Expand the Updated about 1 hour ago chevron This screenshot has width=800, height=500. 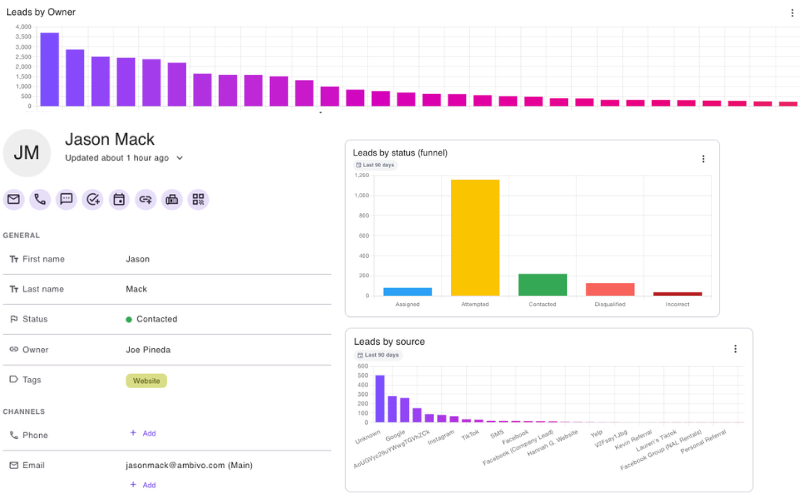tap(180, 158)
